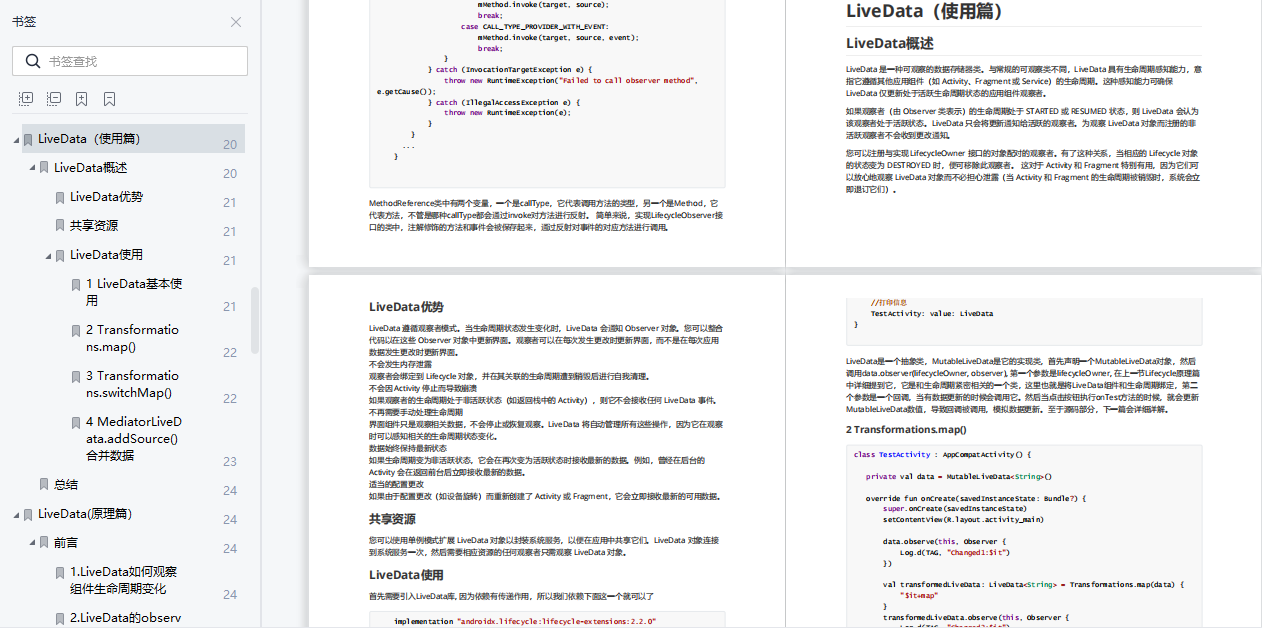
Task: Click bookmark icon beside 总结
Action: pyautogui.click(x=45, y=484)
